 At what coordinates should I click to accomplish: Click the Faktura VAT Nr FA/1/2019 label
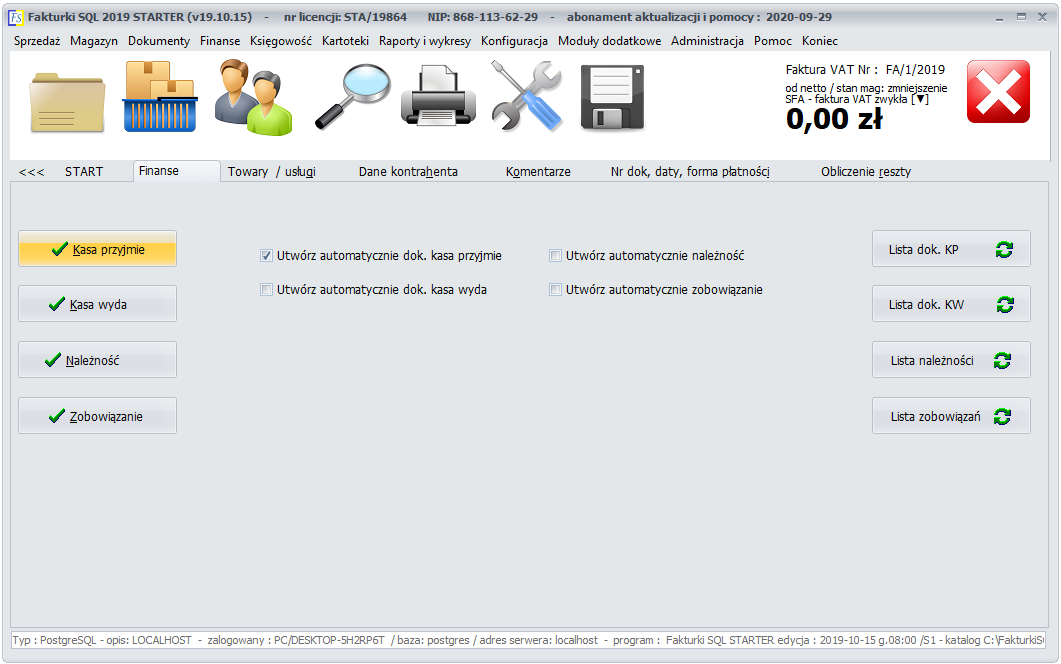(x=865, y=70)
